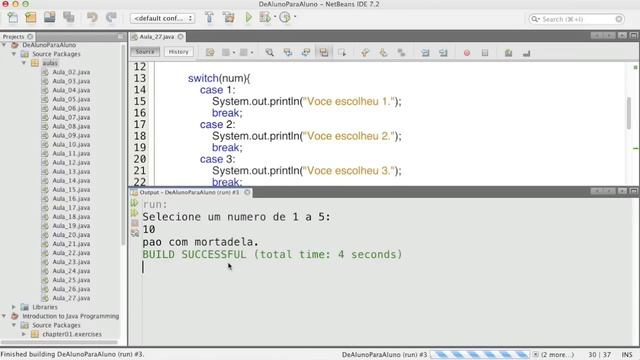The width and height of the screenshot is (640, 360).
Task: Select Aula_02.java in project tree
Action: [x=71, y=72]
